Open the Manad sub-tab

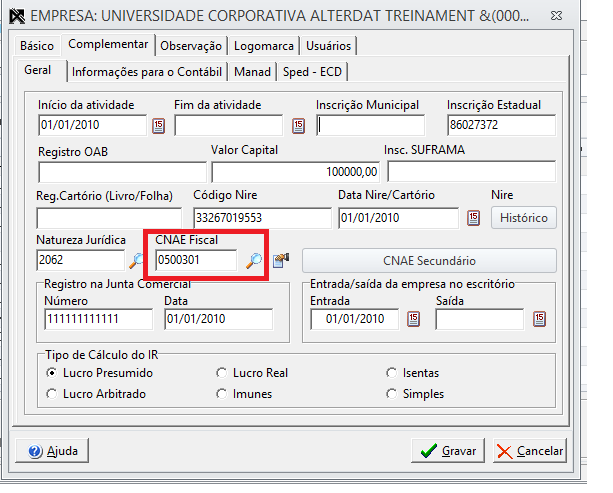[x=252, y=72]
